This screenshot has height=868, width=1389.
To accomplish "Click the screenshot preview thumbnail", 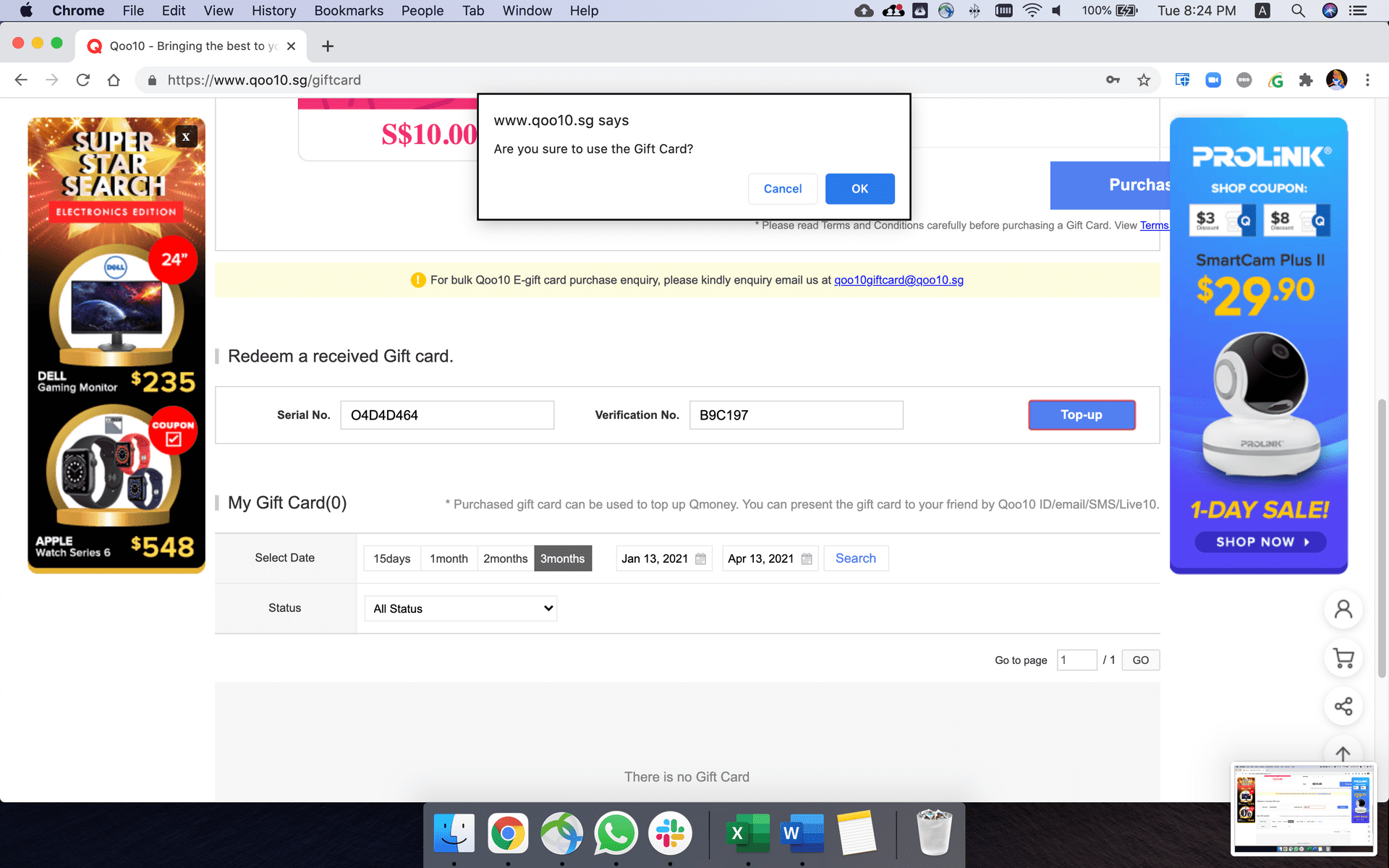I will click(1303, 808).
